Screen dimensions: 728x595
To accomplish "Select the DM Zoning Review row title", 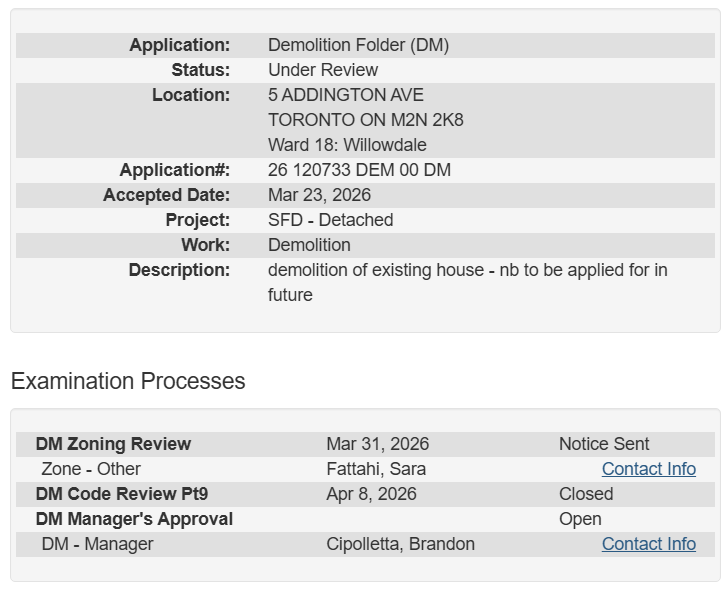I will [113, 444].
